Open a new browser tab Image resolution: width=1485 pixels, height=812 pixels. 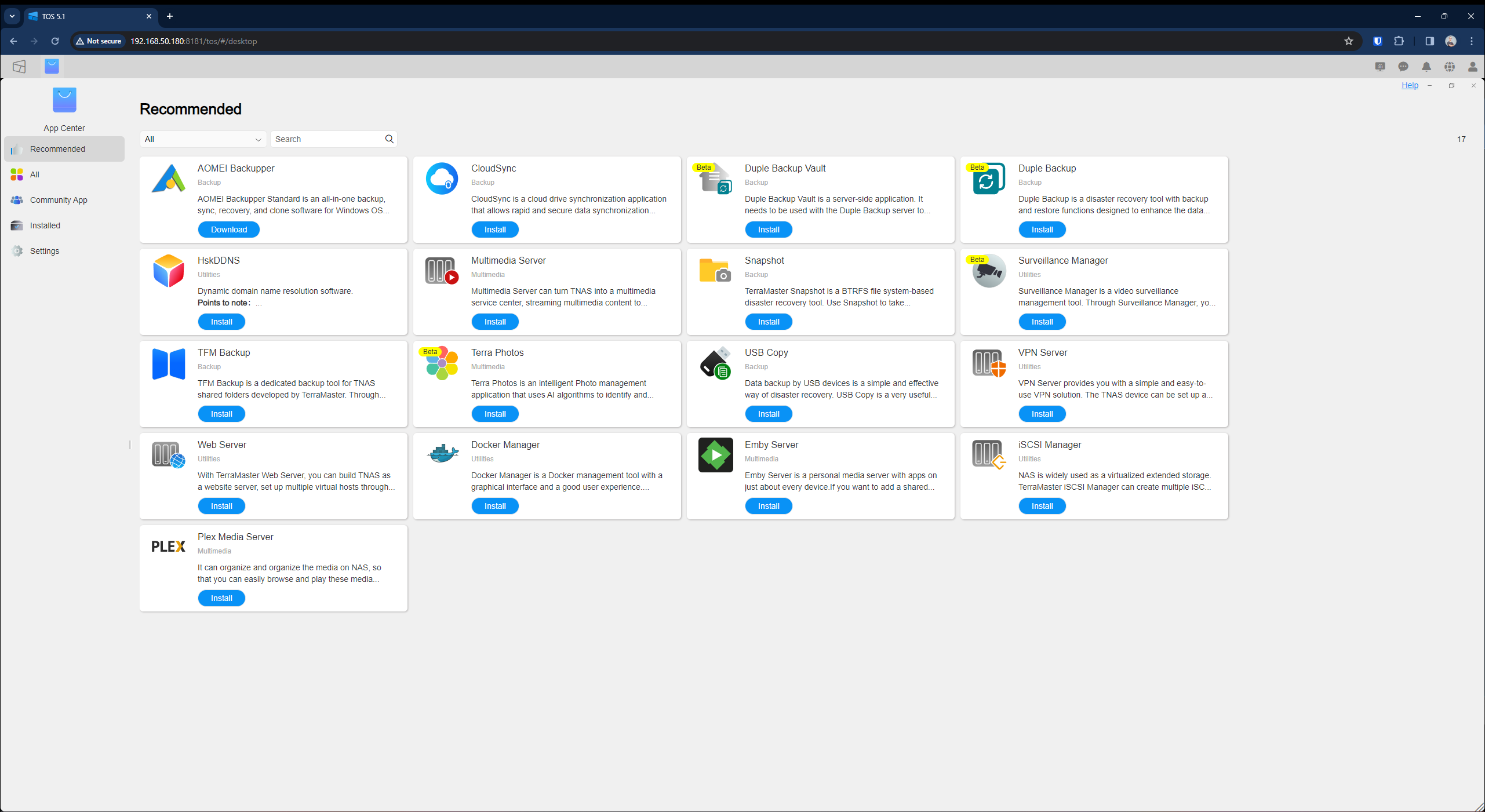pyautogui.click(x=170, y=16)
